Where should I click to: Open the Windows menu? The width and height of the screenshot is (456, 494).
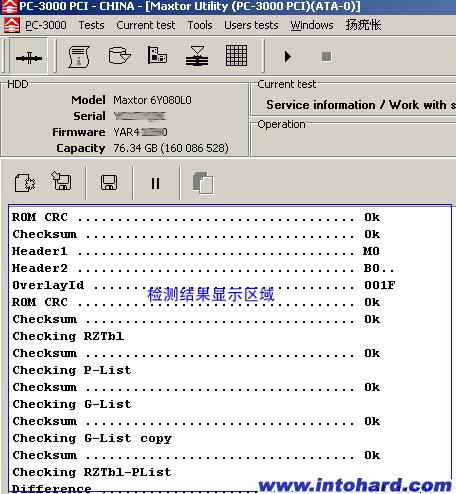click(x=312, y=25)
